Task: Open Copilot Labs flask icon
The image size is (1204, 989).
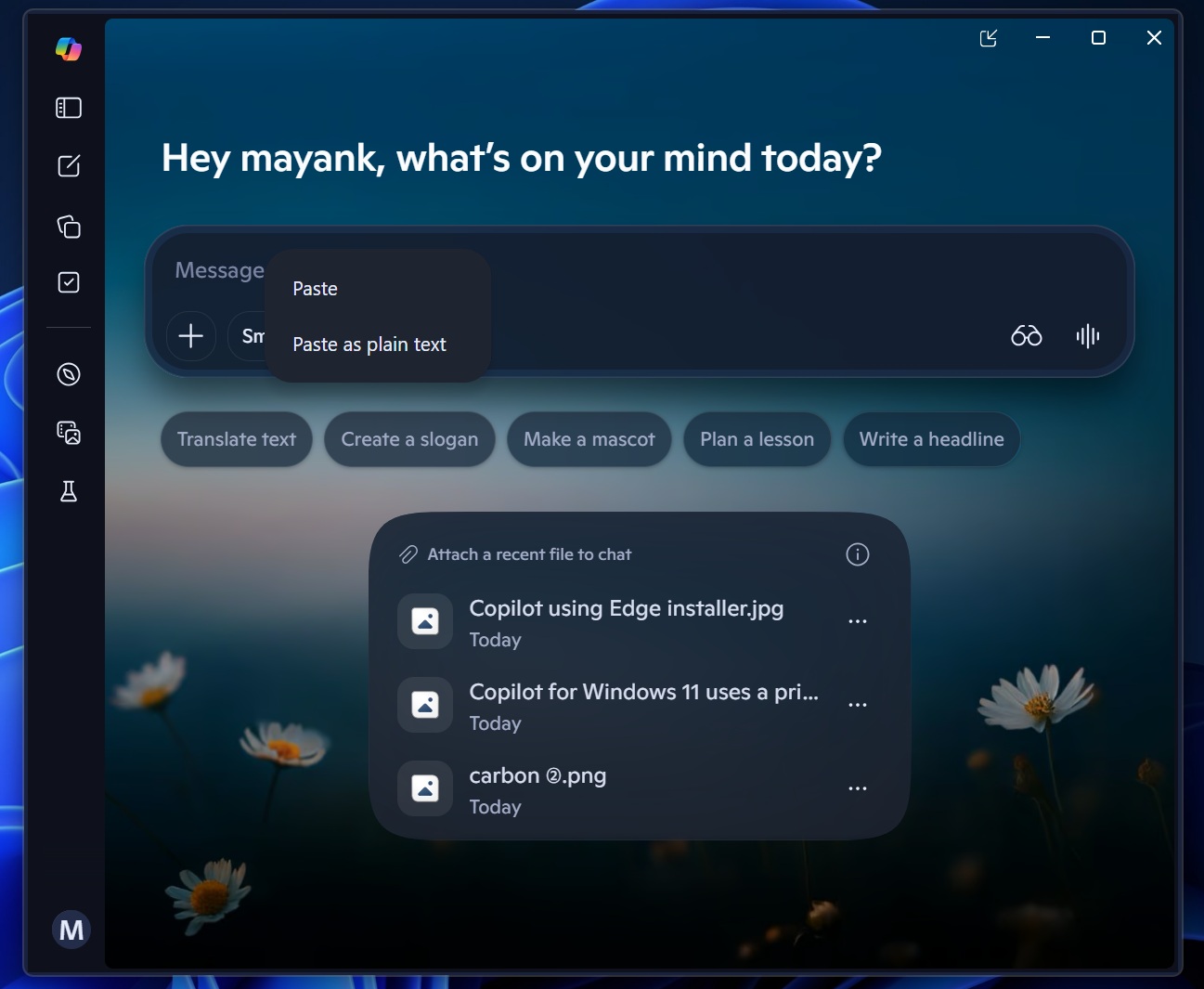Action: click(x=68, y=491)
